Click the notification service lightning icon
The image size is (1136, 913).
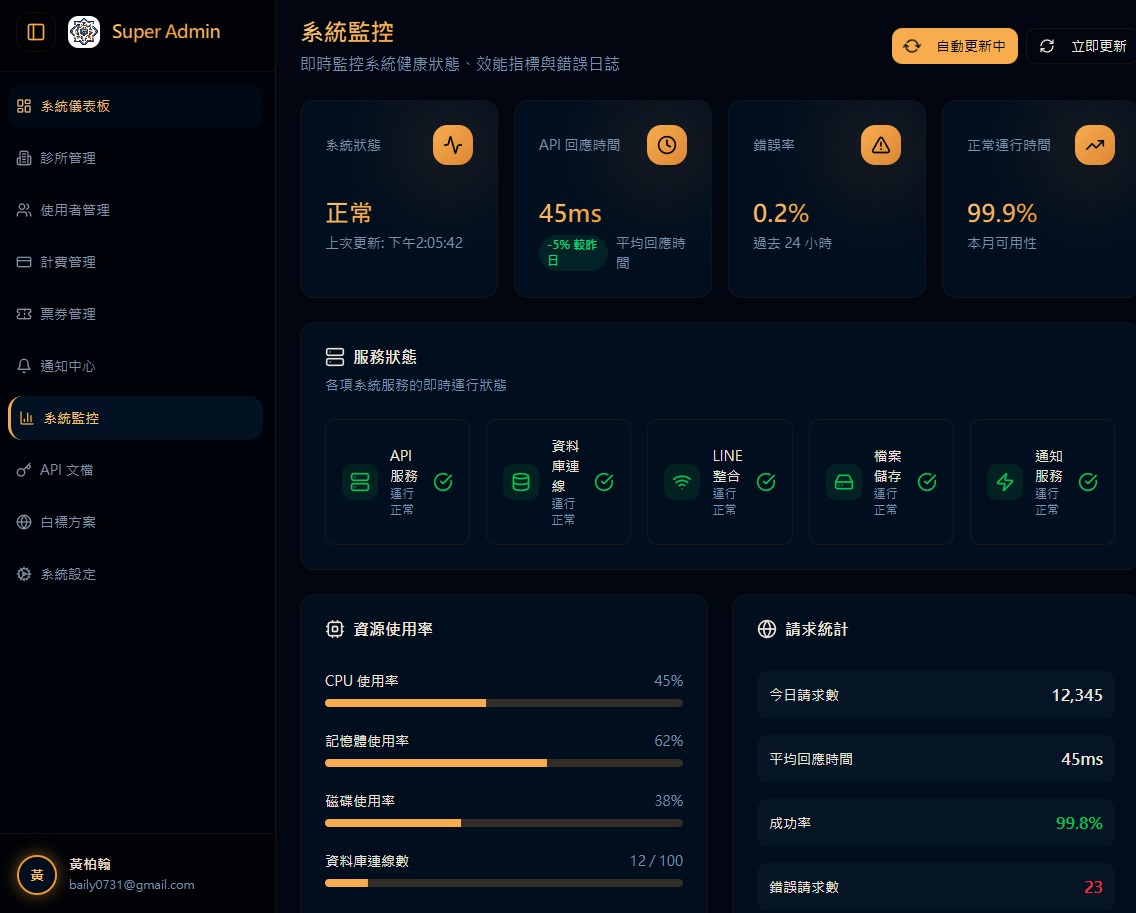coord(1005,482)
